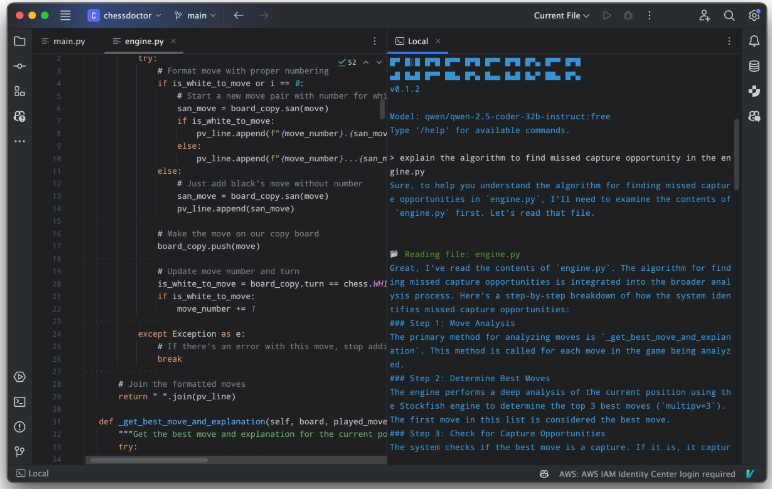772x489 pixels.
Task: Click the 'move_number += 1' line
Action: click(x=216, y=309)
